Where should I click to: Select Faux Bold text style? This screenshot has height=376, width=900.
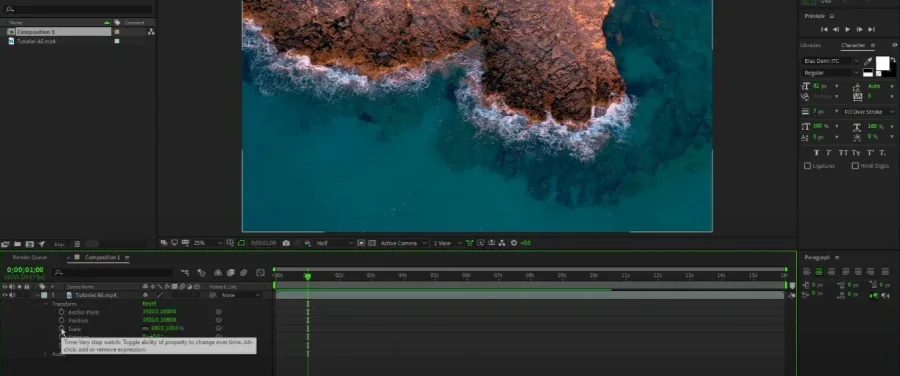pyautogui.click(x=816, y=152)
